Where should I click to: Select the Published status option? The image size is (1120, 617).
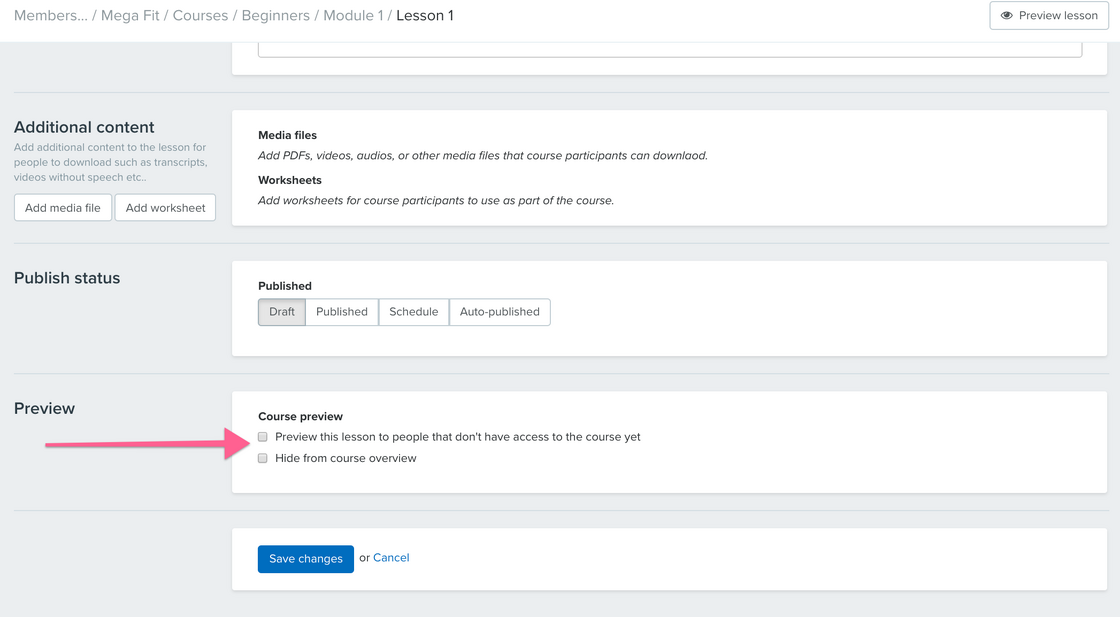342,312
